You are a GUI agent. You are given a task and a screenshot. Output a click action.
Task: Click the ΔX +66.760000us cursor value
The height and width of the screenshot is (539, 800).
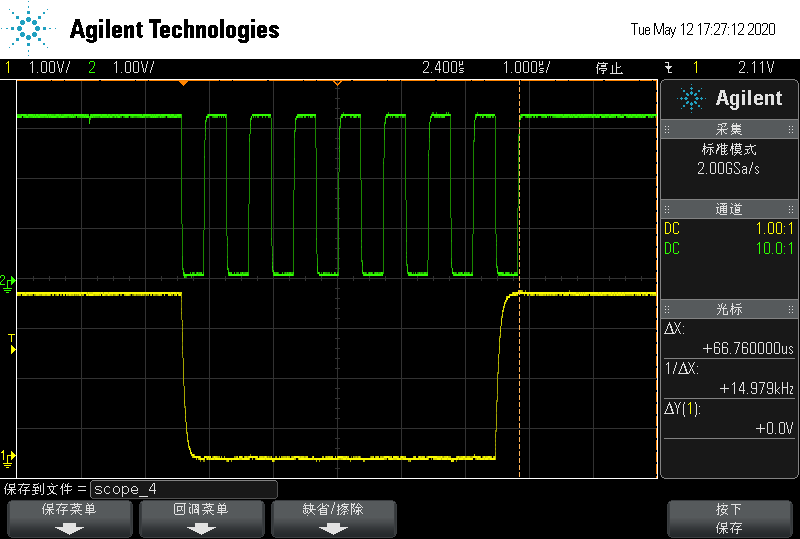tap(748, 349)
